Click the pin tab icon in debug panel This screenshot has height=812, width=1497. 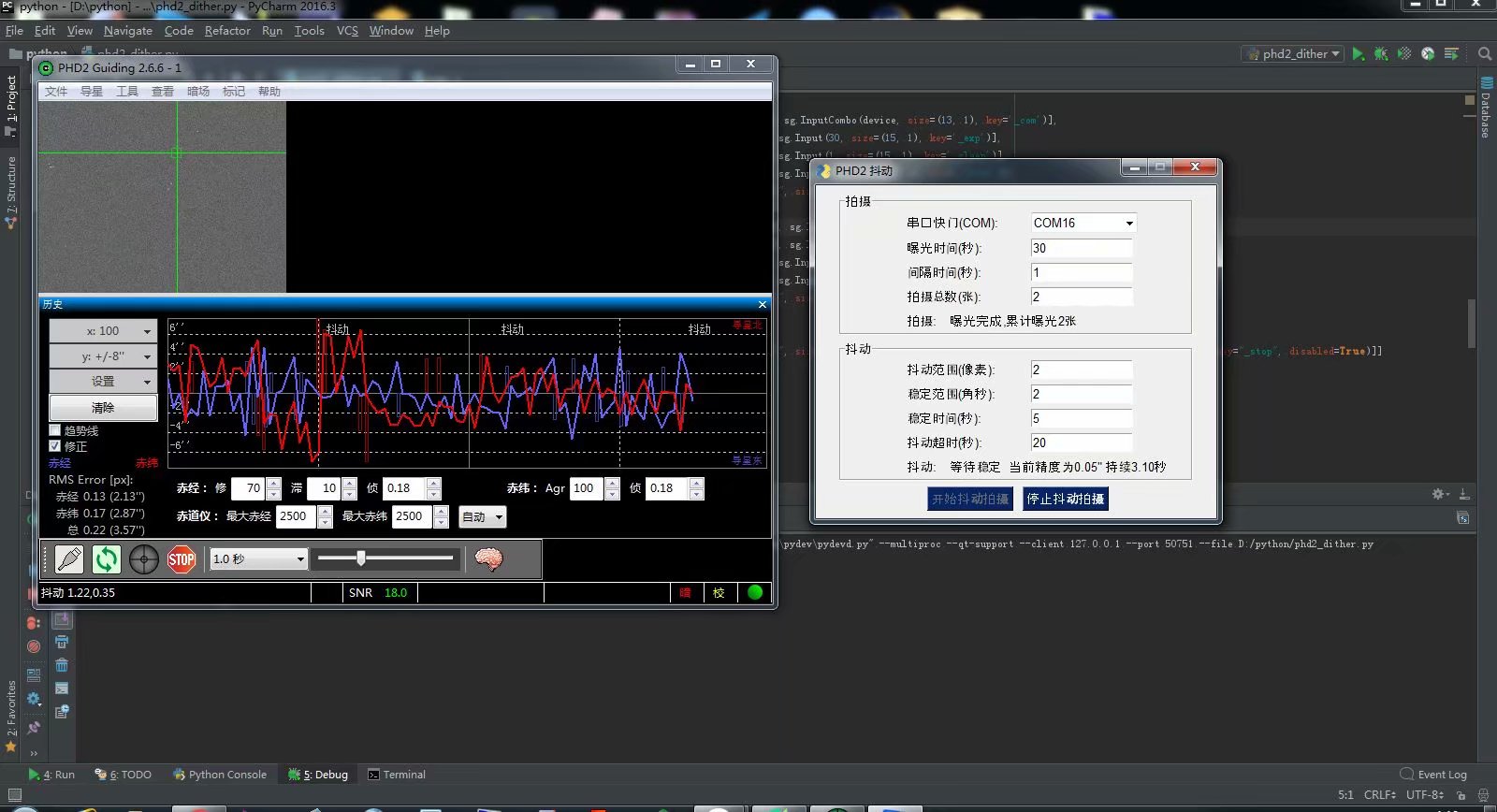point(34,727)
